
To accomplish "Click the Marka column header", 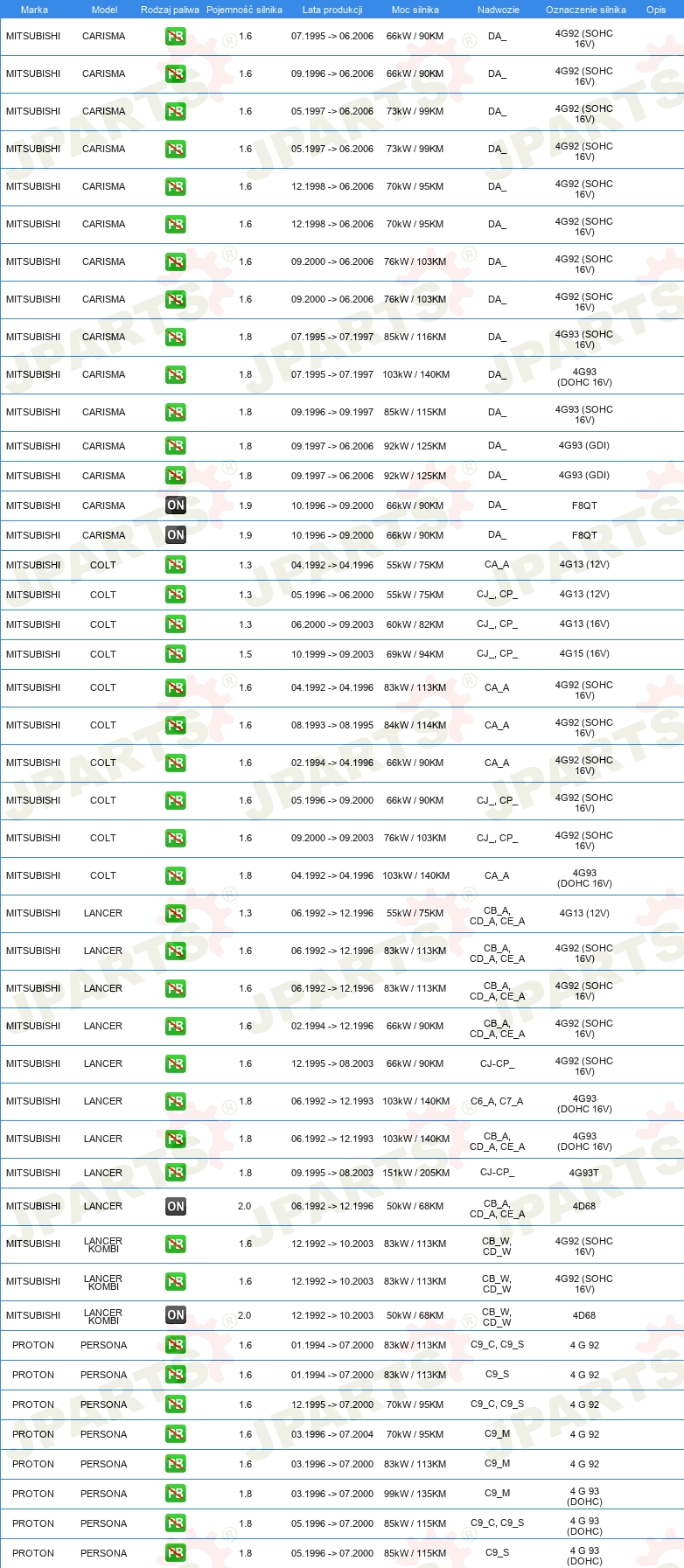I will (34, 10).
